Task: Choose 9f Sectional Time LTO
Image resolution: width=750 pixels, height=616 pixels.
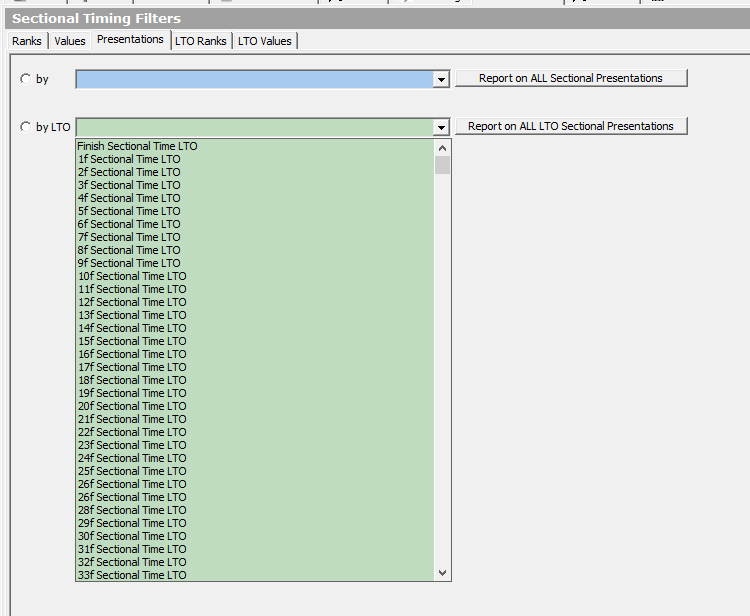Action: (255, 263)
